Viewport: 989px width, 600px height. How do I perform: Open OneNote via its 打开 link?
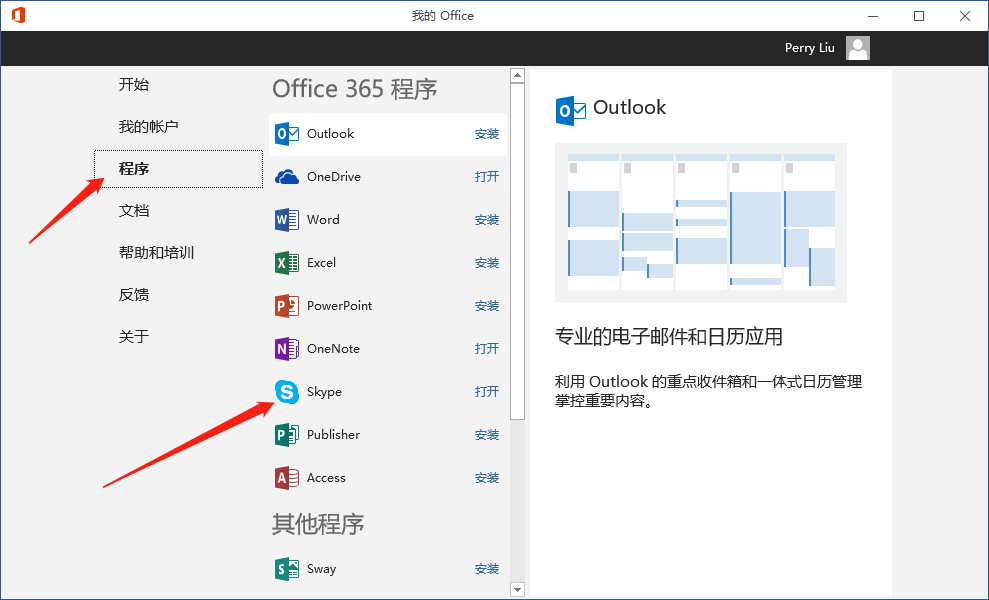click(487, 348)
